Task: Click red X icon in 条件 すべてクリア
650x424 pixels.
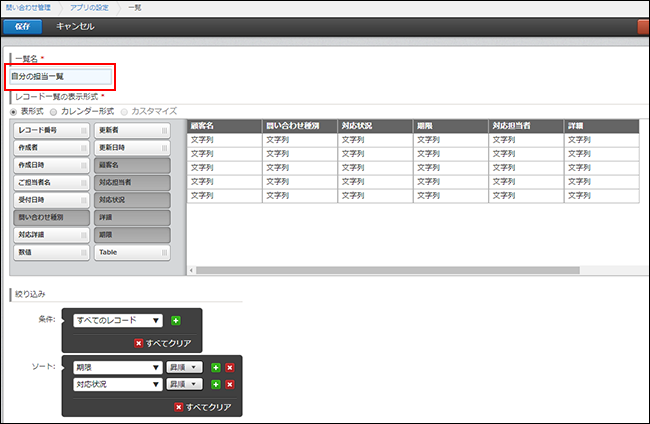Action: click(138, 343)
